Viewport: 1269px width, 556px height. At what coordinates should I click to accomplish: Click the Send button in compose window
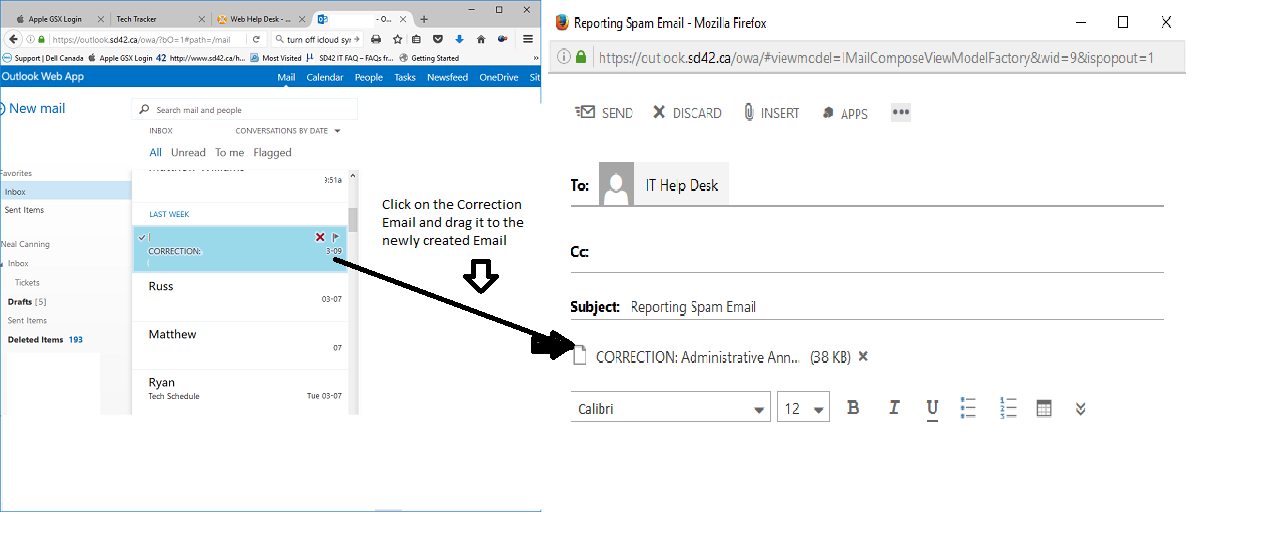click(x=604, y=113)
